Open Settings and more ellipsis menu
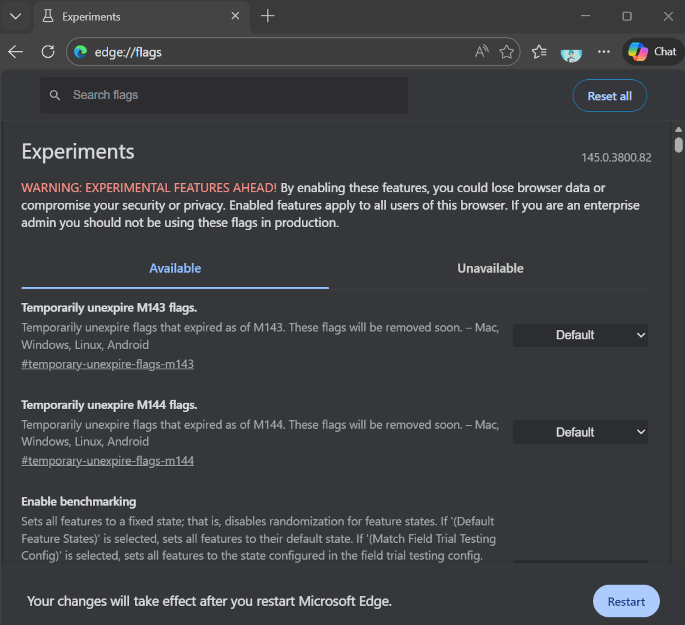This screenshot has height=625, width=685. click(604, 52)
